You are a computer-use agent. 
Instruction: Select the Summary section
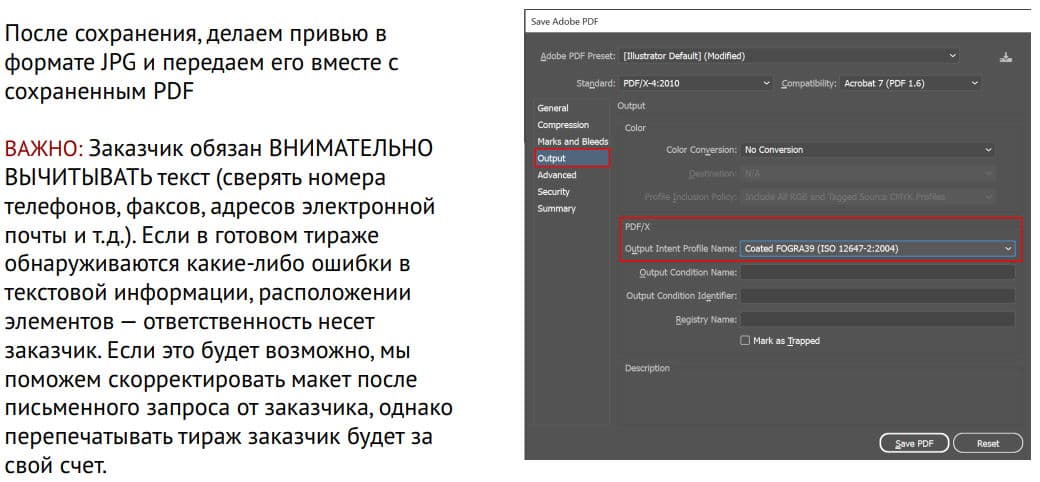(556, 208)
